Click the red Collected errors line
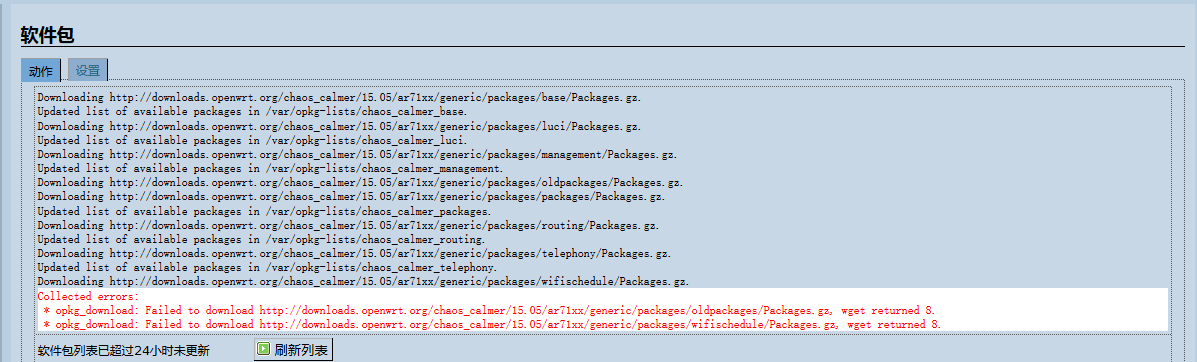Viewport: 1197px width, 362px height. click(89, 296)
